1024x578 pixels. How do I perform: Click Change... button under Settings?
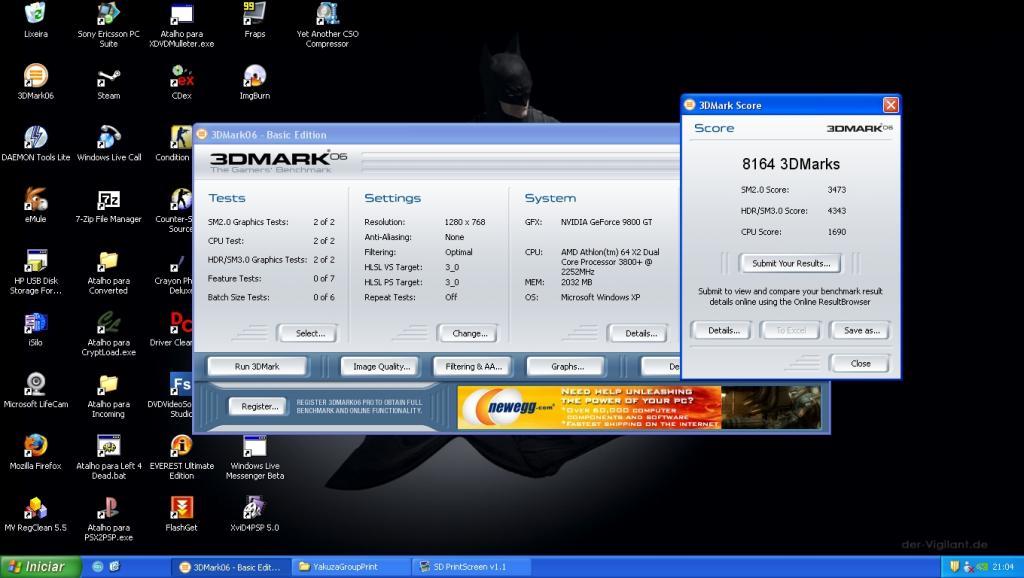pos(468,333)
